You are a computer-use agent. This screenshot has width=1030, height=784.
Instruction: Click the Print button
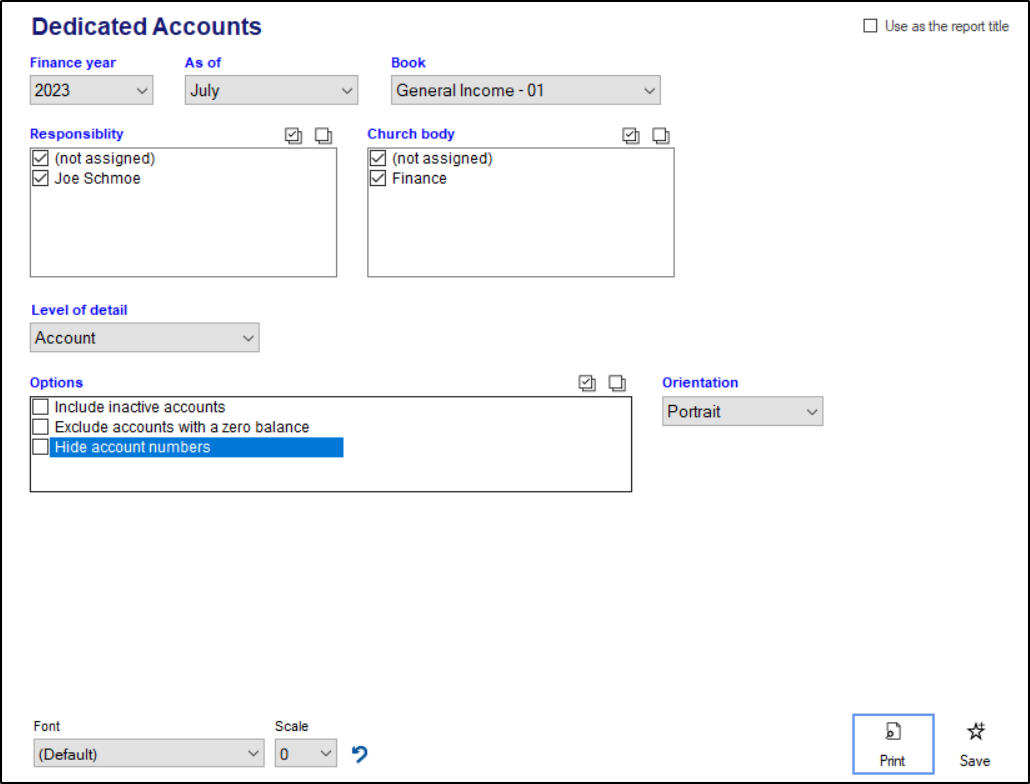tap(892, 744)
